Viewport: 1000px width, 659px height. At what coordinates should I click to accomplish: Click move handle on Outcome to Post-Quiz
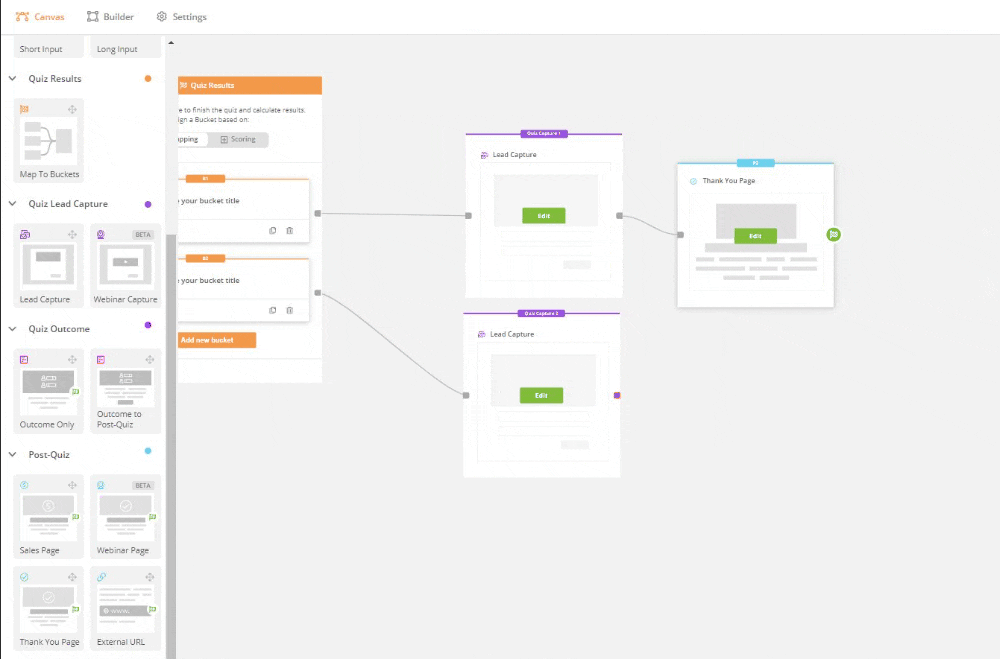coord(149,359)
